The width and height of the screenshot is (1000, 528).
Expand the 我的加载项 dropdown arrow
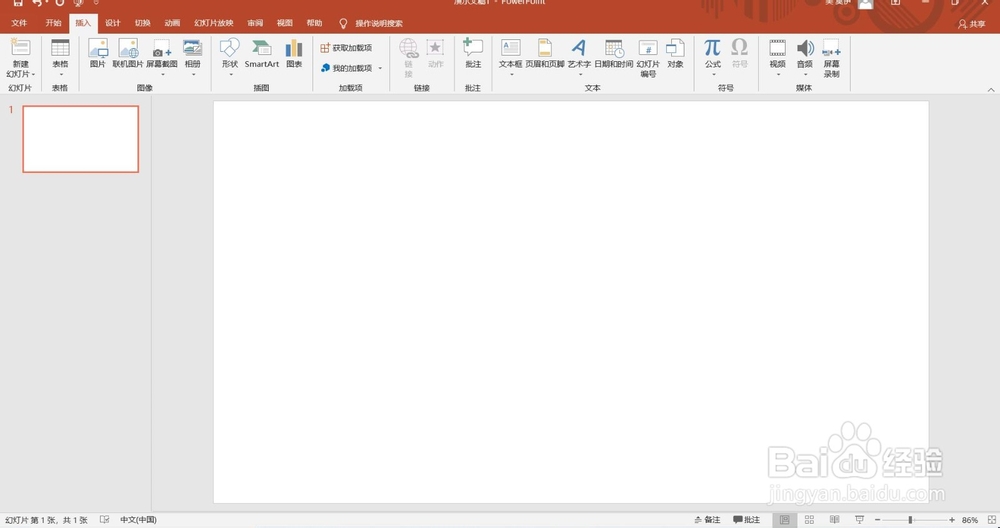(x=380, y=68)
